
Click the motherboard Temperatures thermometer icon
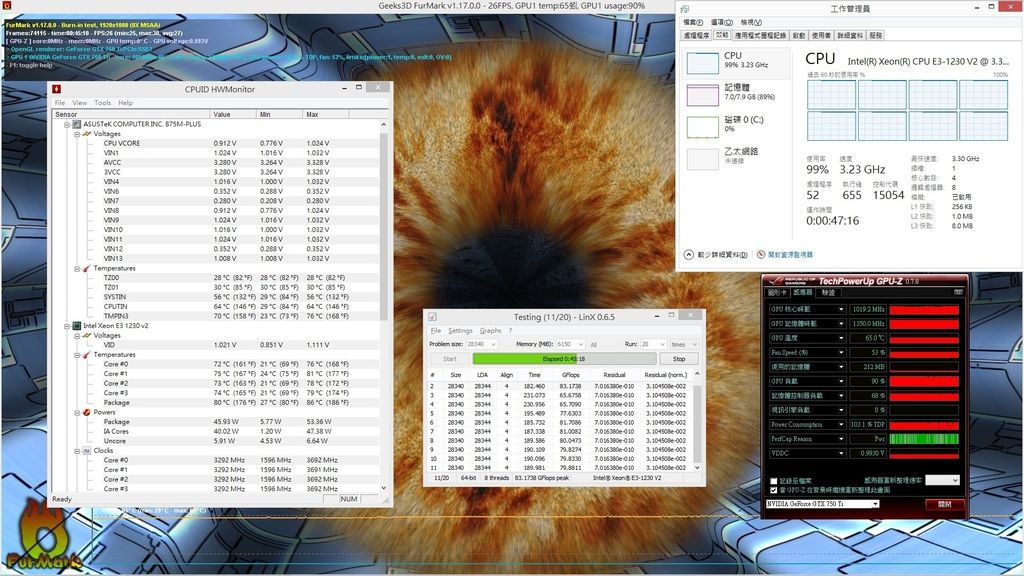coord(87,268)
